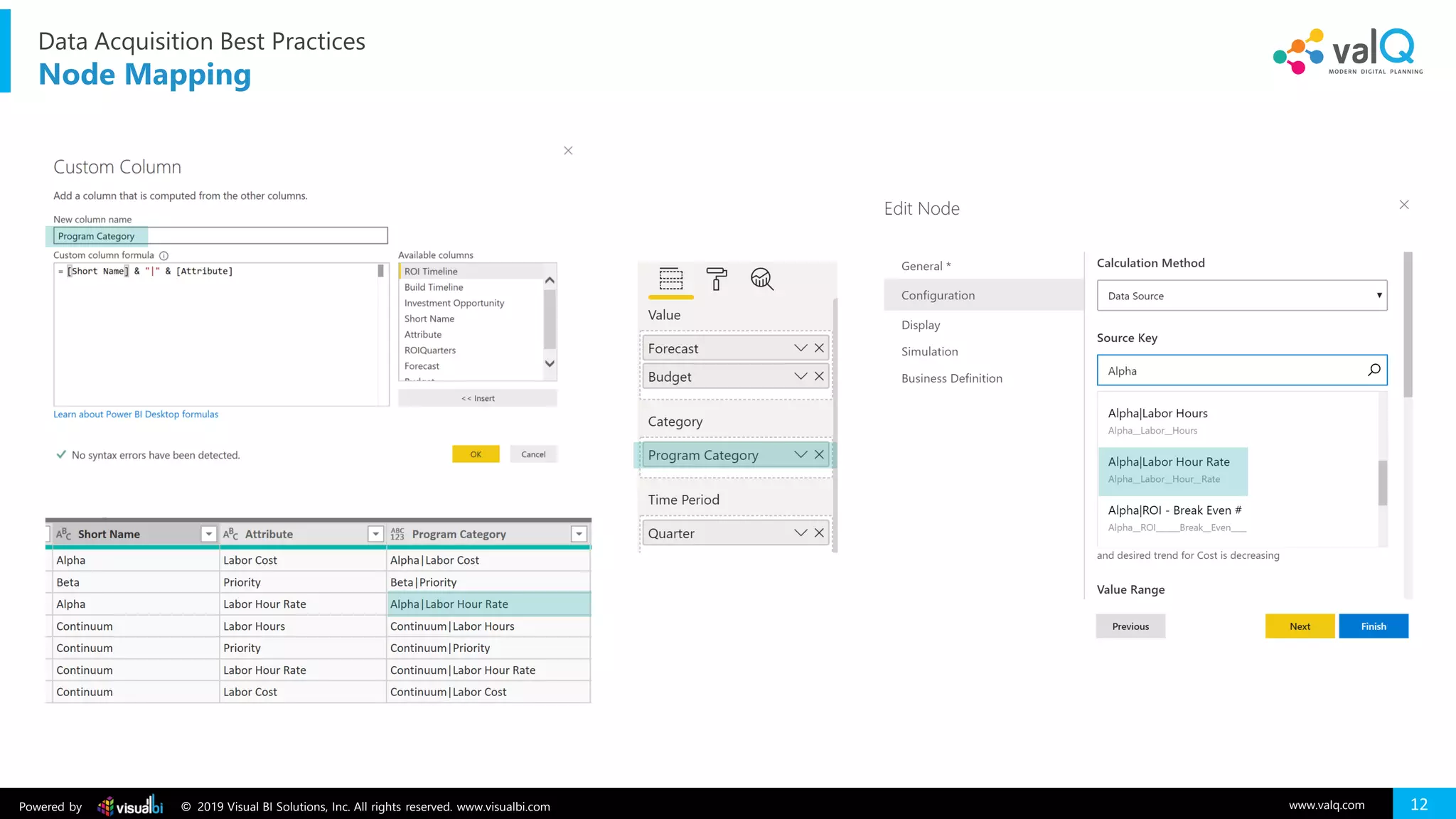Open the Analytics magnifier icon
The height and width of the screenshot is (819, 1456).
[761, 279]
